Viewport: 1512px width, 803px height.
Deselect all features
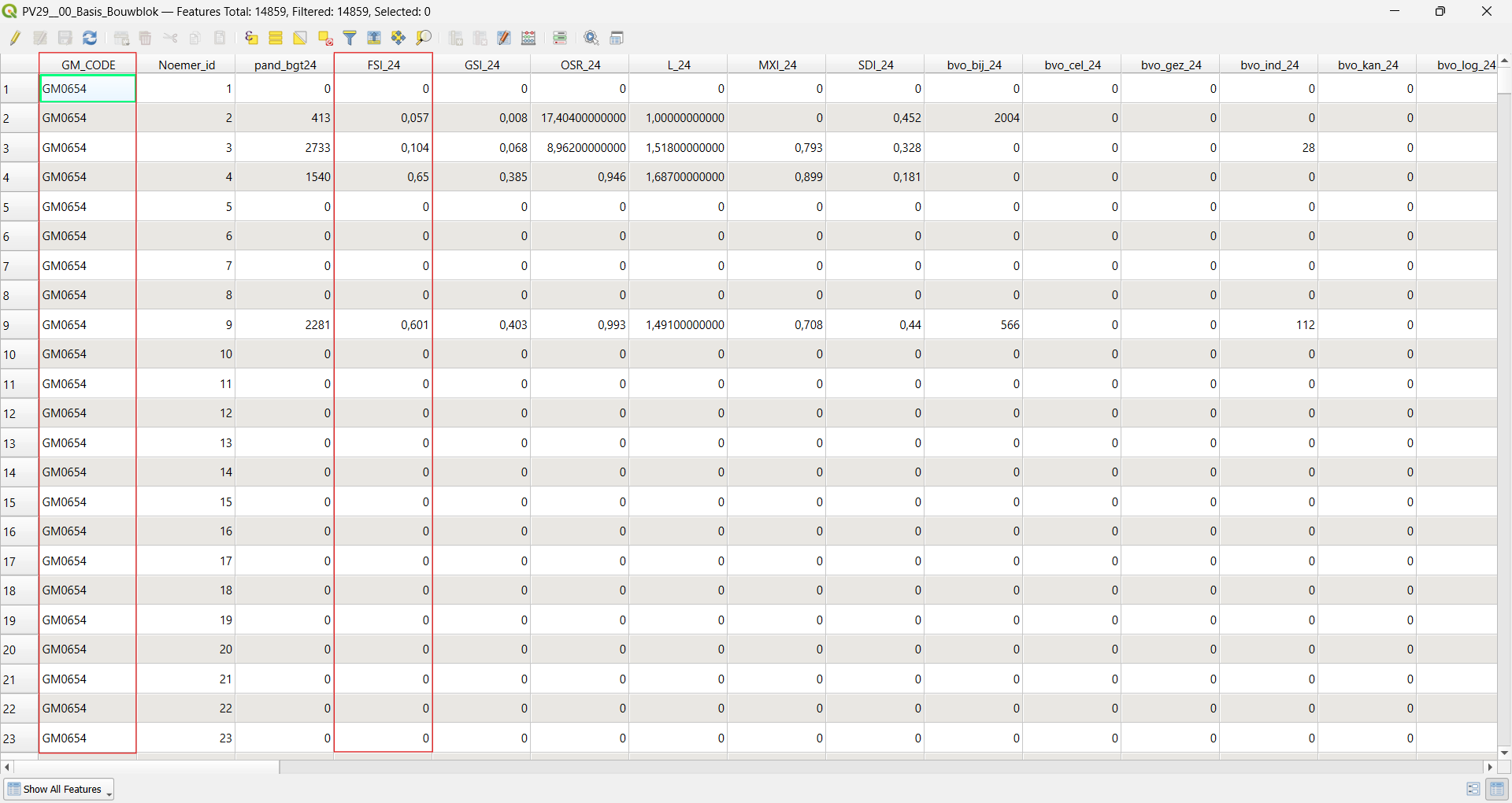pyautogui.click(x=325, y=38)
